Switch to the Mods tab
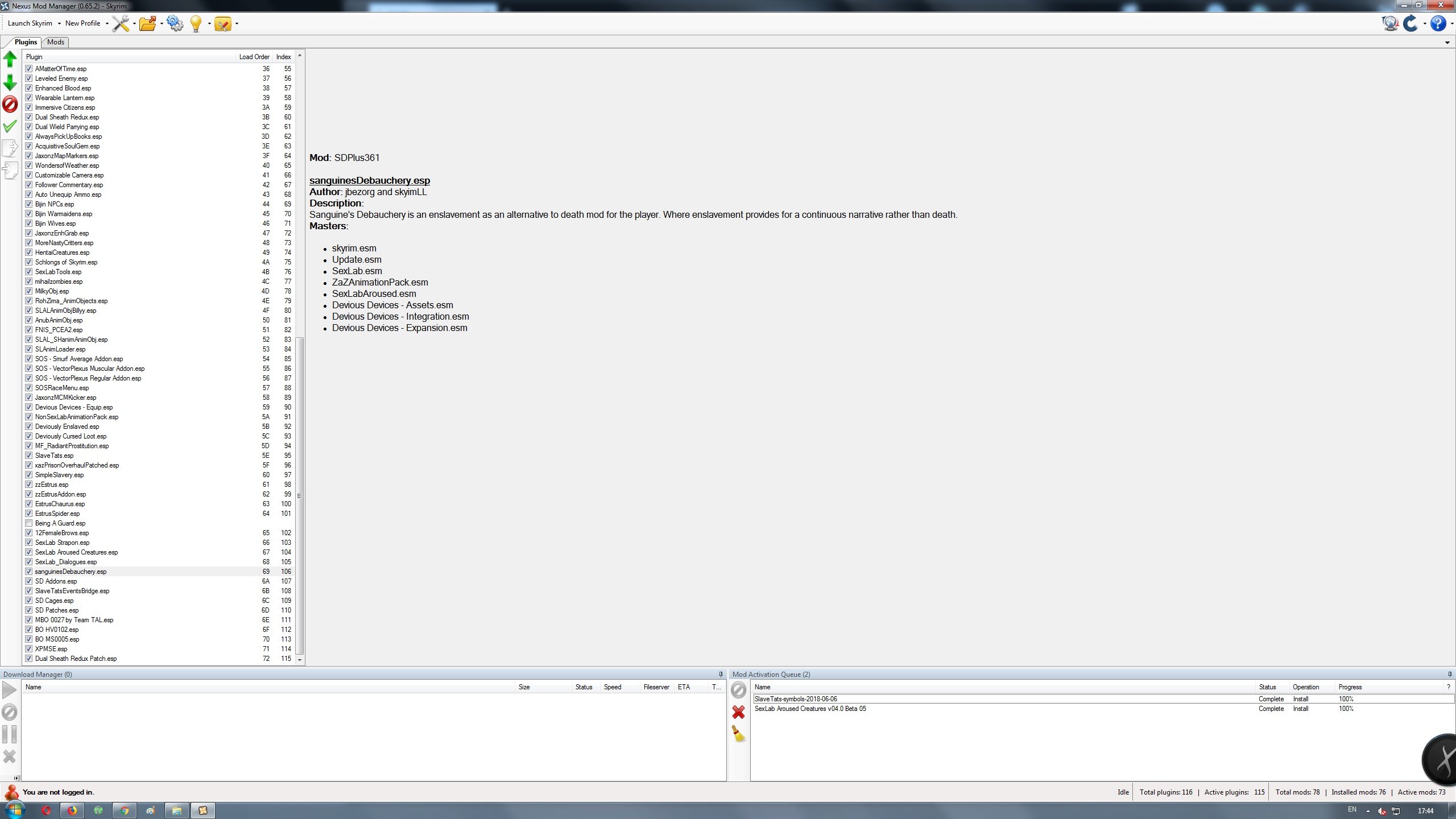1456x819 pixels. click(56, 42)
